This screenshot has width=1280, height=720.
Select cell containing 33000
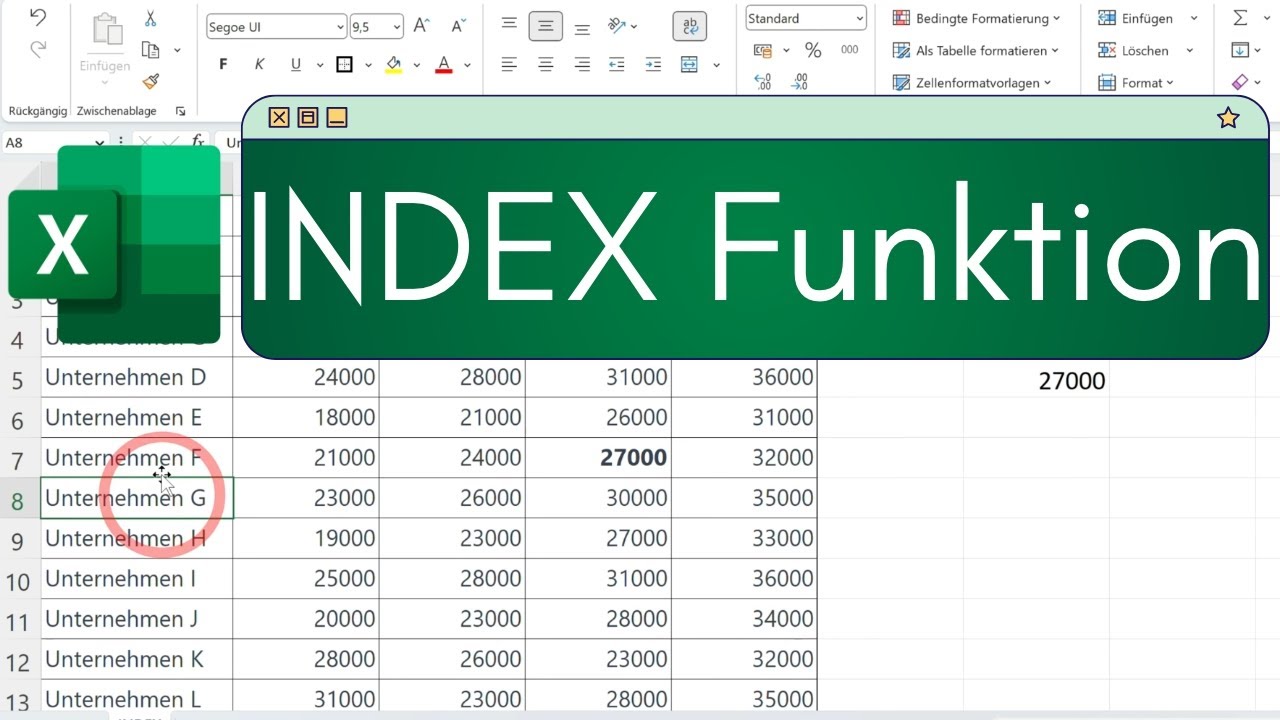coord(745,538)
